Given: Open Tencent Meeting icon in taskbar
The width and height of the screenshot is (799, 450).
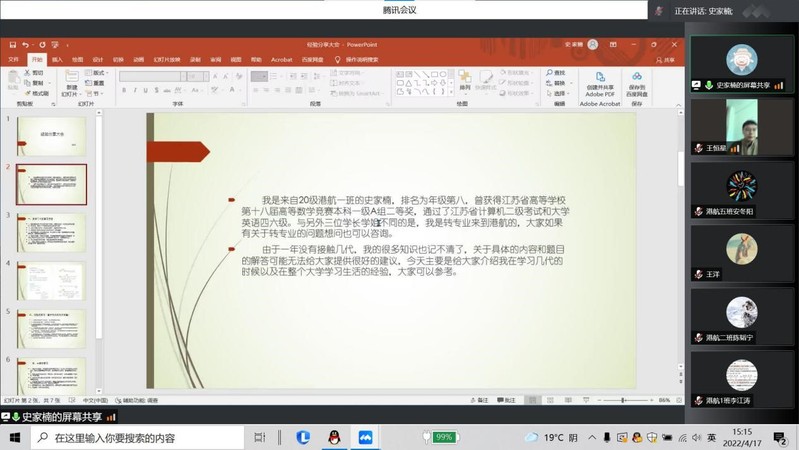Looking at the screenshot, I should (x=365, y=437).
